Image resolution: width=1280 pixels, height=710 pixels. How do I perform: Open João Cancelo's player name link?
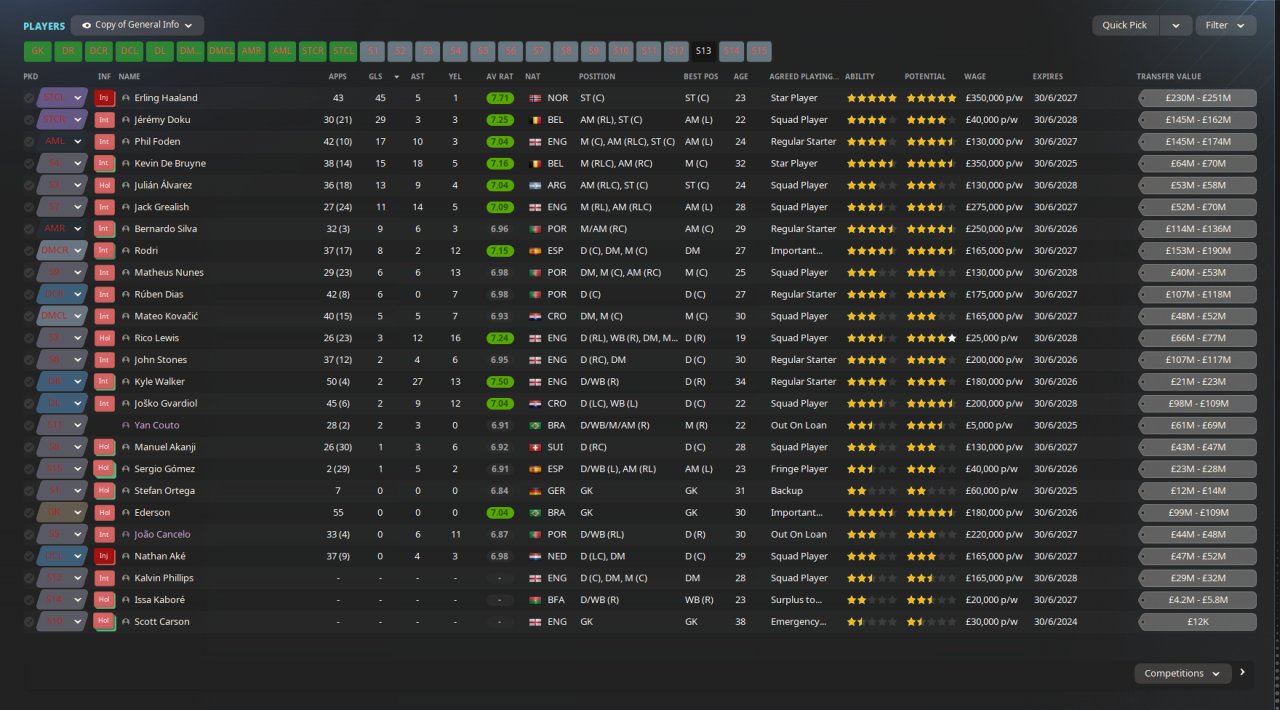[x=162, y=534]
